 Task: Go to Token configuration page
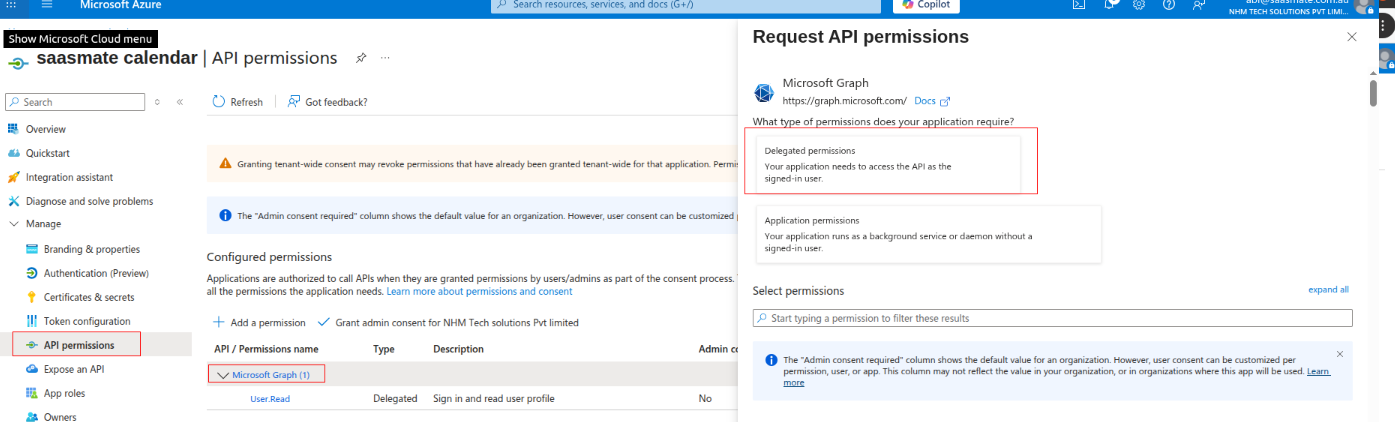pos(87,321)
